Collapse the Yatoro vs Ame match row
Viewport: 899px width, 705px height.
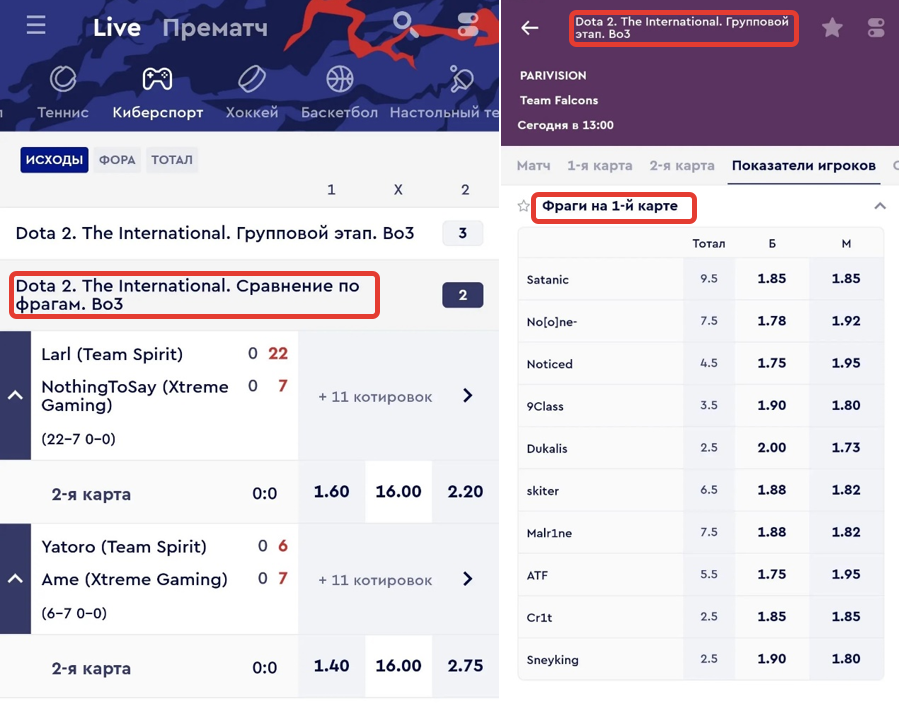point(15,578)
